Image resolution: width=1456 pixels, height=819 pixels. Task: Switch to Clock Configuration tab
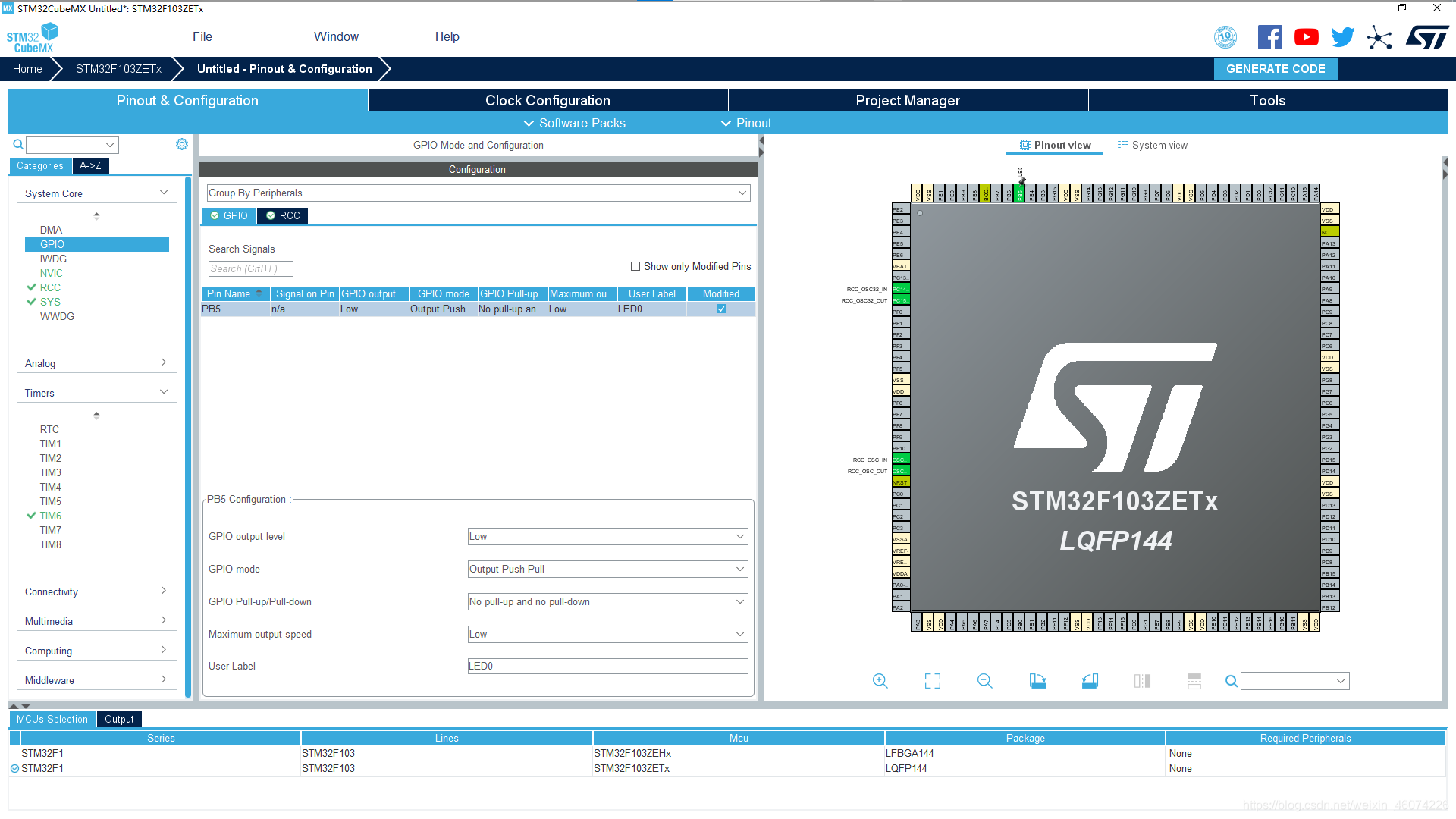[548, 100]
